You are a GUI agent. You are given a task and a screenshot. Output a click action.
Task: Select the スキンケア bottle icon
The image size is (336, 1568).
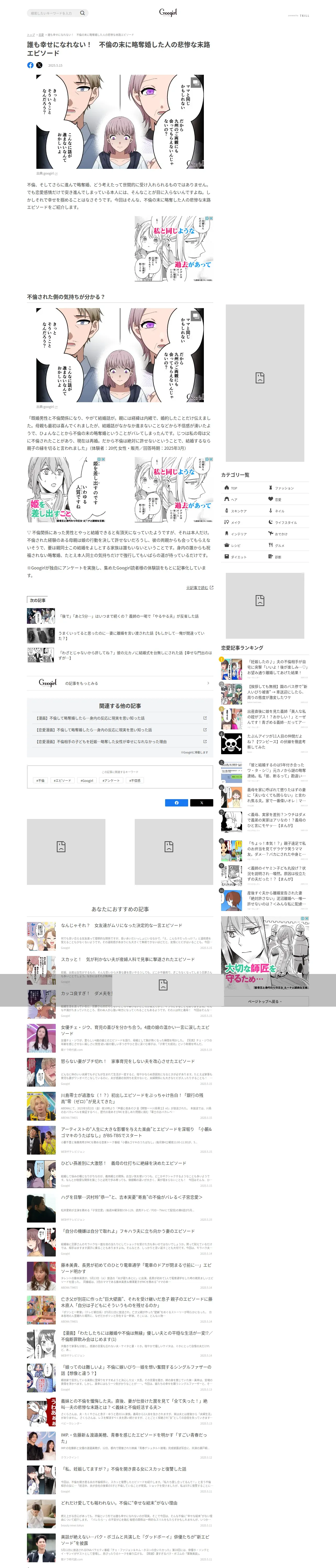[x=227, y=511]
